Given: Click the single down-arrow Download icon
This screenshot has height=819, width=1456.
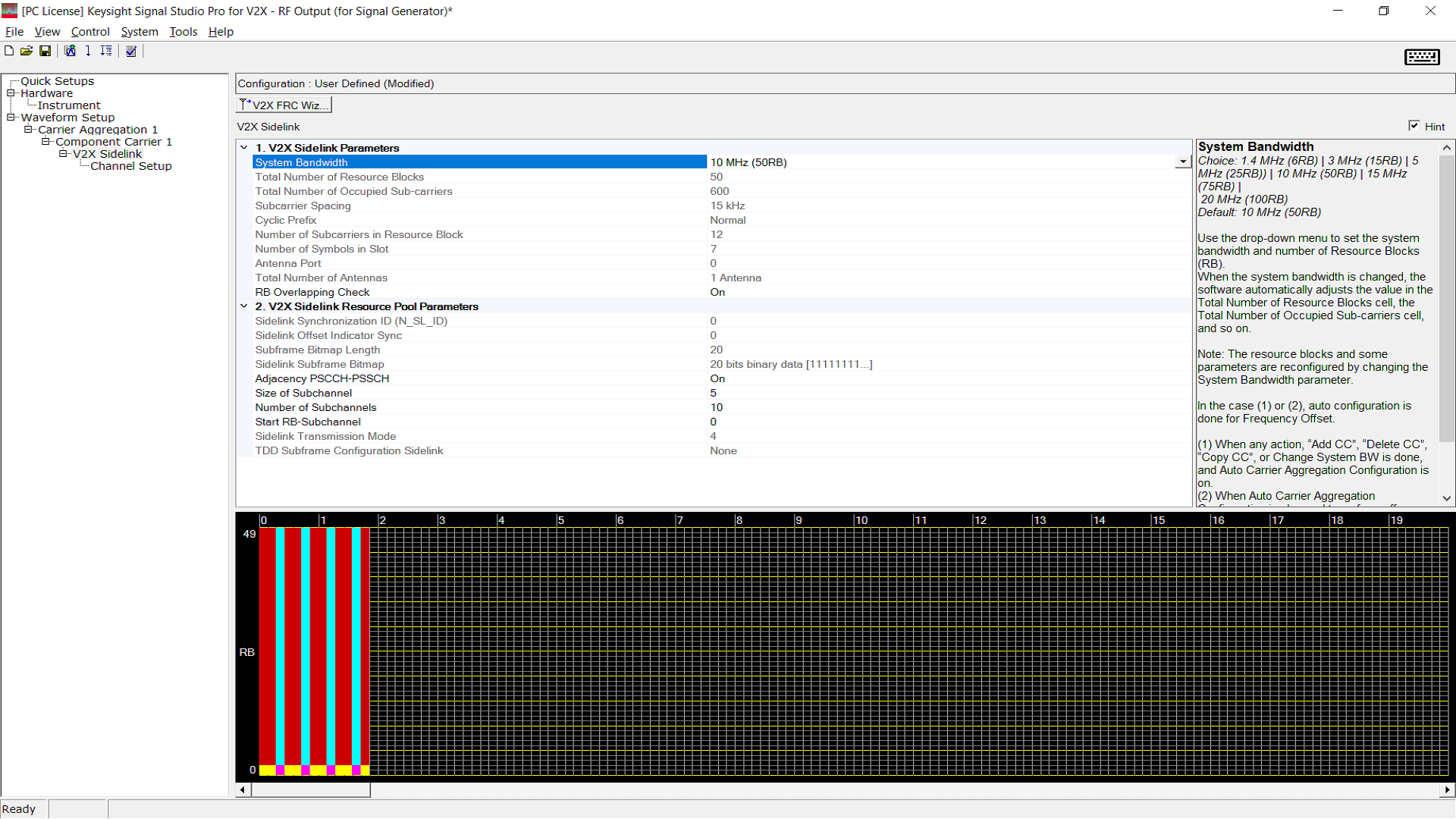Looking at the screenshot, I should [x=88, y=51].
